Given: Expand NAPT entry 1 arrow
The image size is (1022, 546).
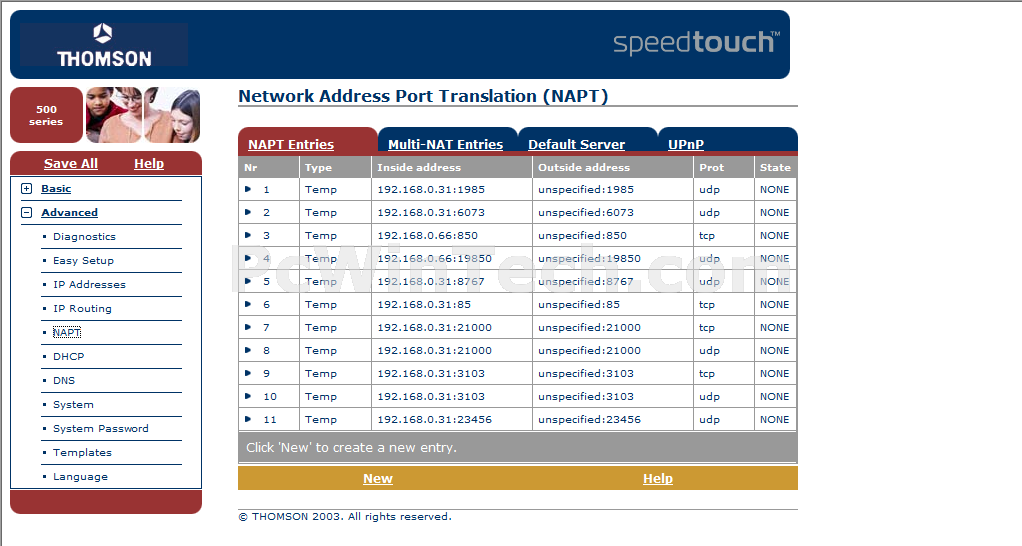Looking at the screenshot, I should point(248,189).
